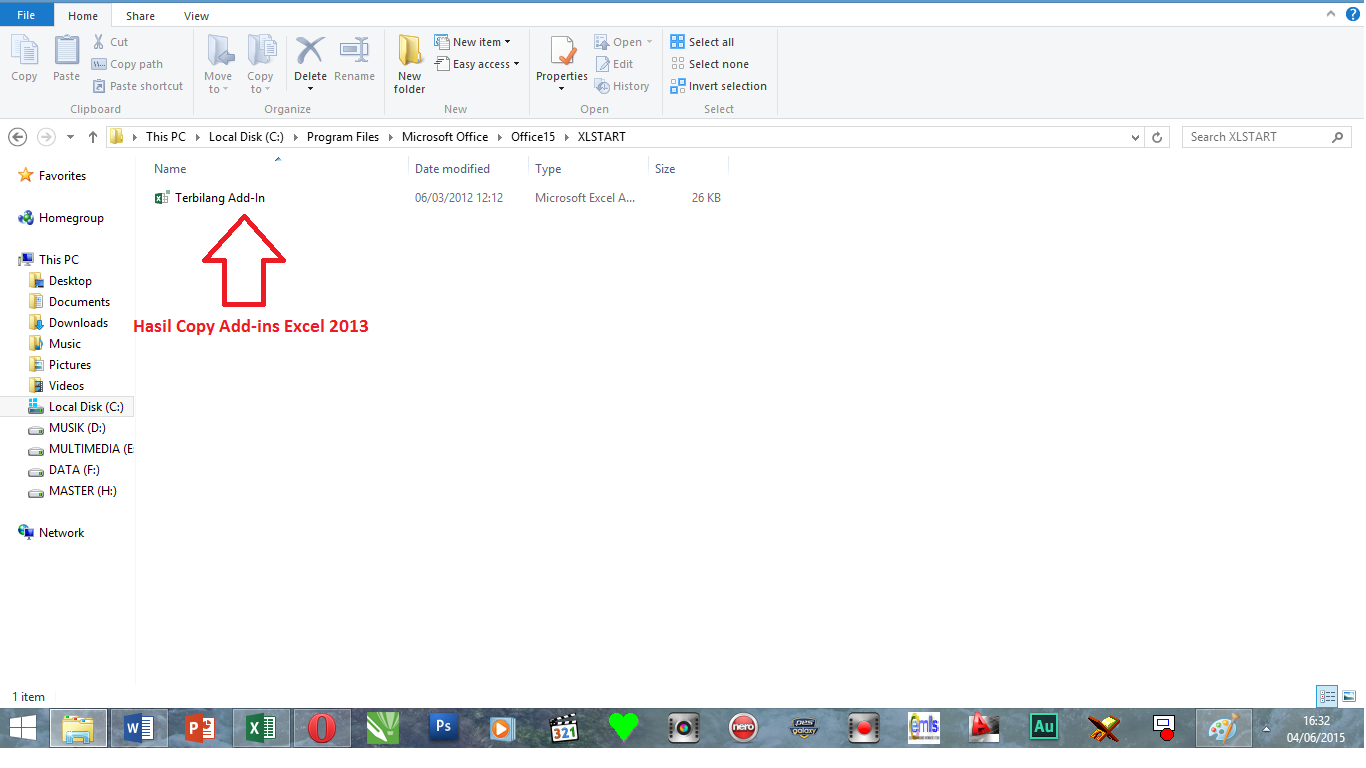This screenshot has height=768, width=1366.
Task: Open the Windows Start button
Action: click(x=24, y=728)
